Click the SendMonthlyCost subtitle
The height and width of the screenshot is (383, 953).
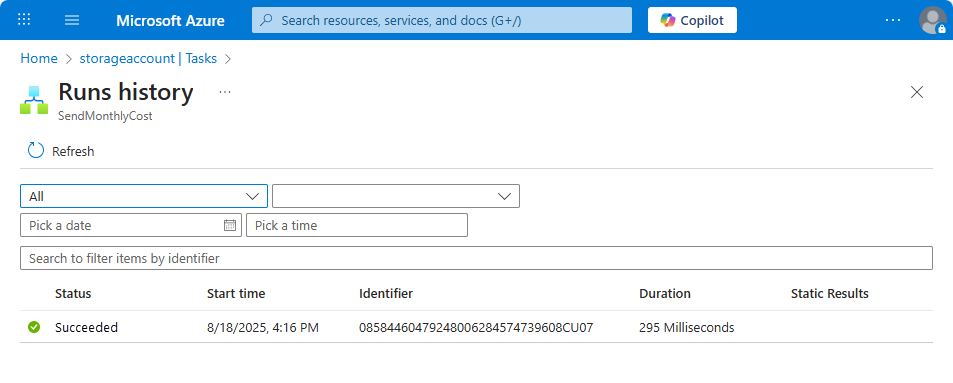point(105,116)
